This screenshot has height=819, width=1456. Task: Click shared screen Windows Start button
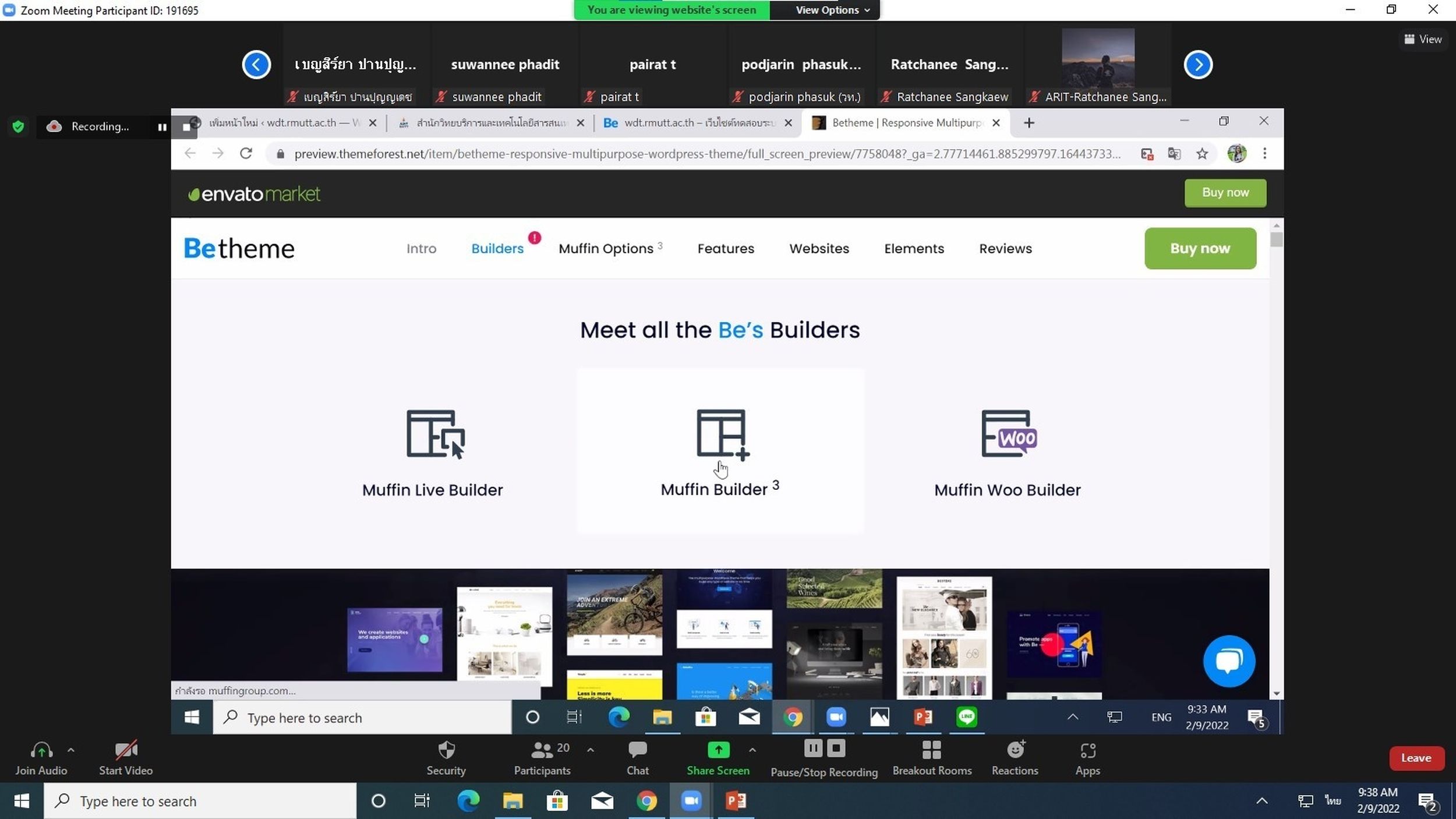coord(192,717)
